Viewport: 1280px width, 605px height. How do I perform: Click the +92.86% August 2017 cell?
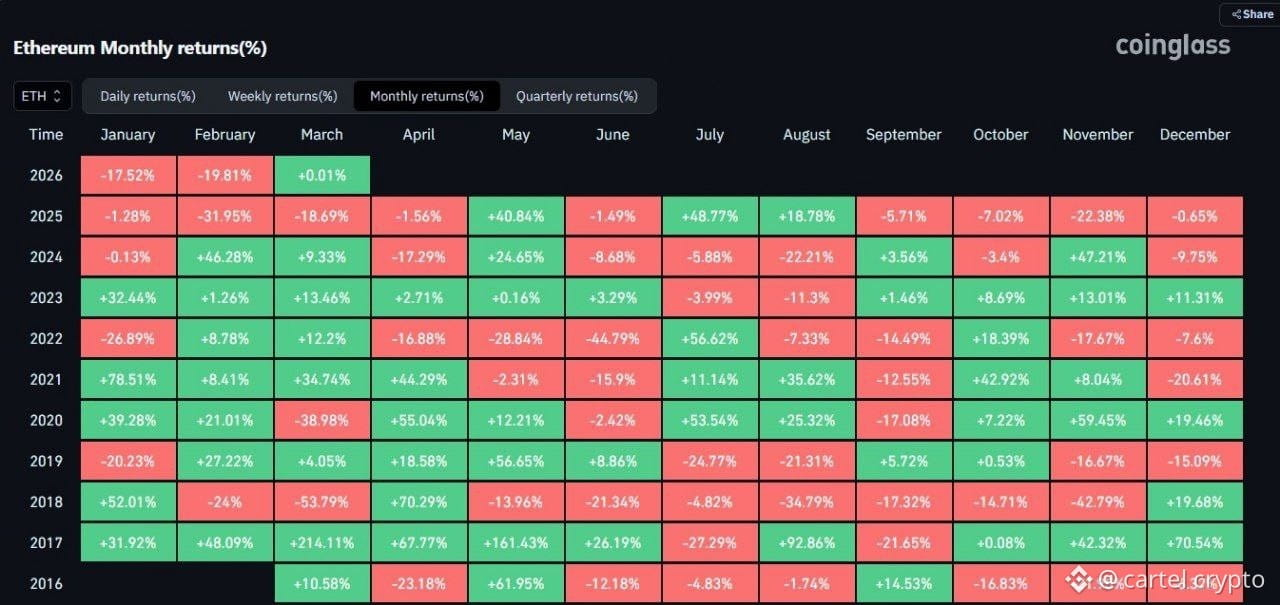[x=807, y=543]
